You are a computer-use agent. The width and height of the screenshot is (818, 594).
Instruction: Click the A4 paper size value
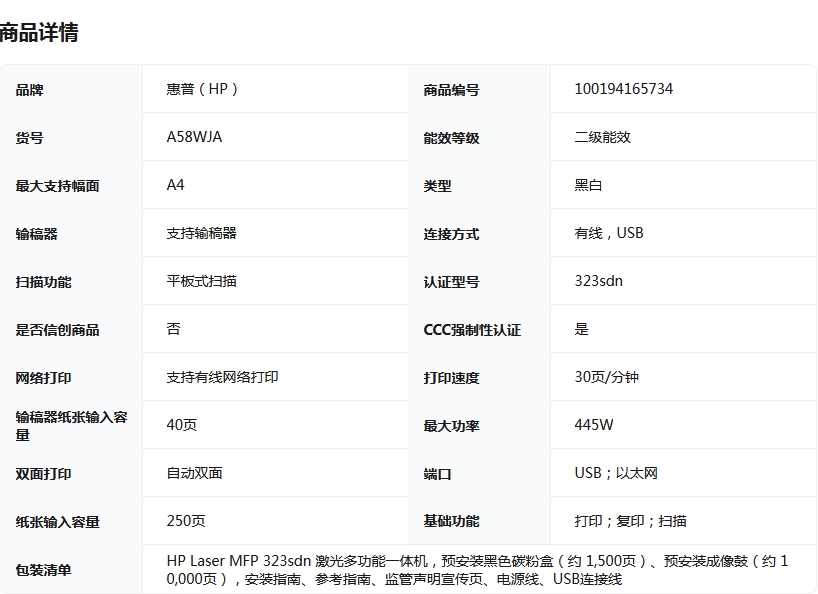click(175, 185)
